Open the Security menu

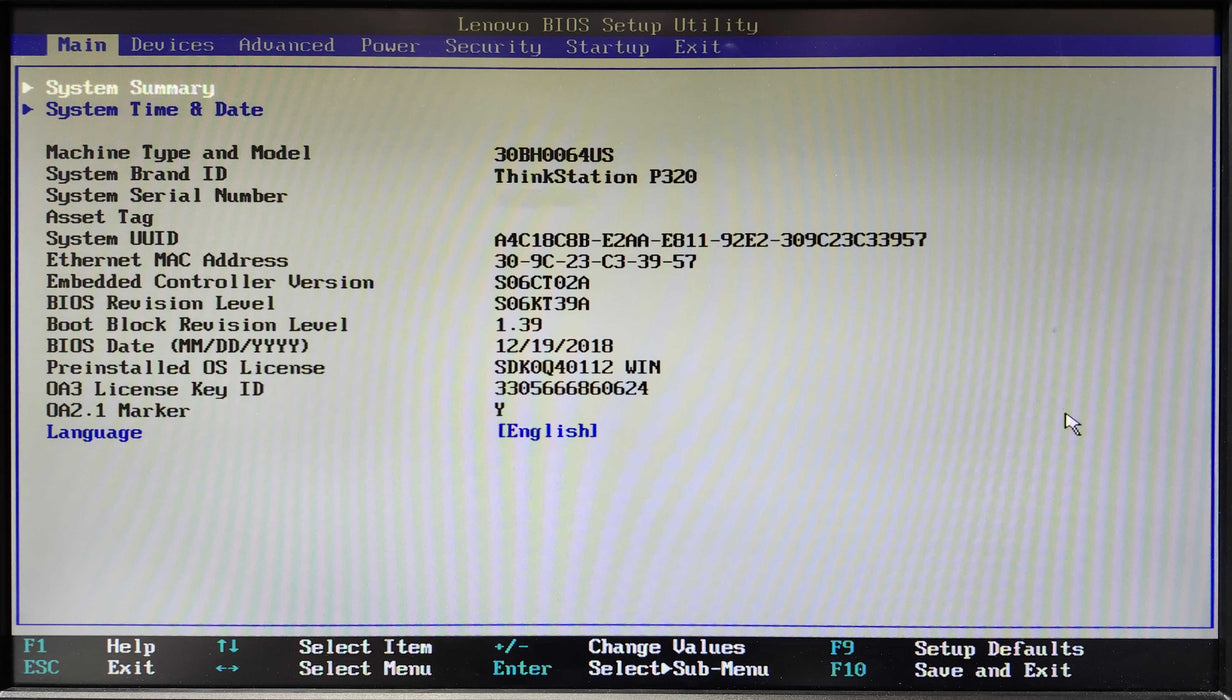pos(494,46)
